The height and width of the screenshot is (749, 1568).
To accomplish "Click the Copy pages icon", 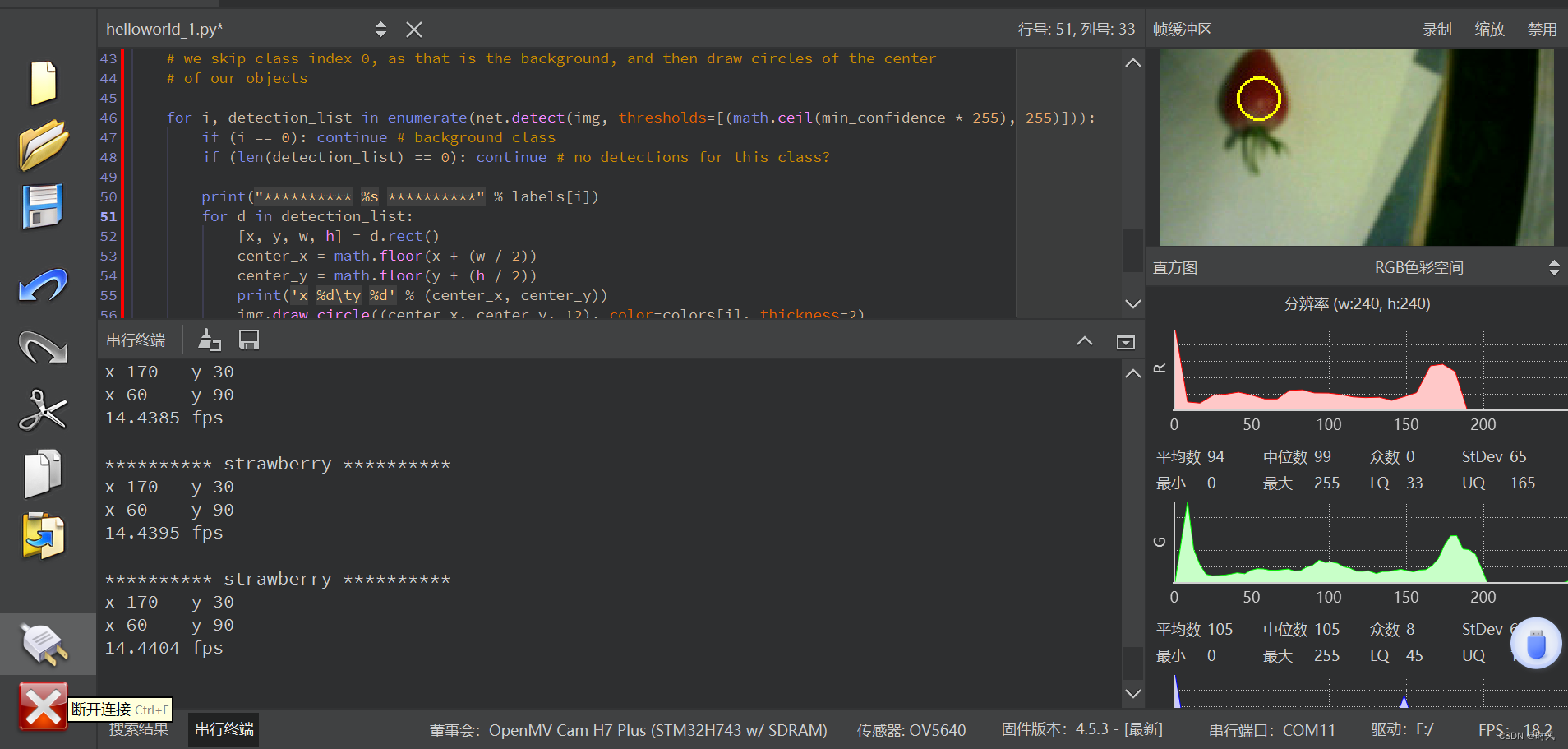I will [x=43, y=474].
